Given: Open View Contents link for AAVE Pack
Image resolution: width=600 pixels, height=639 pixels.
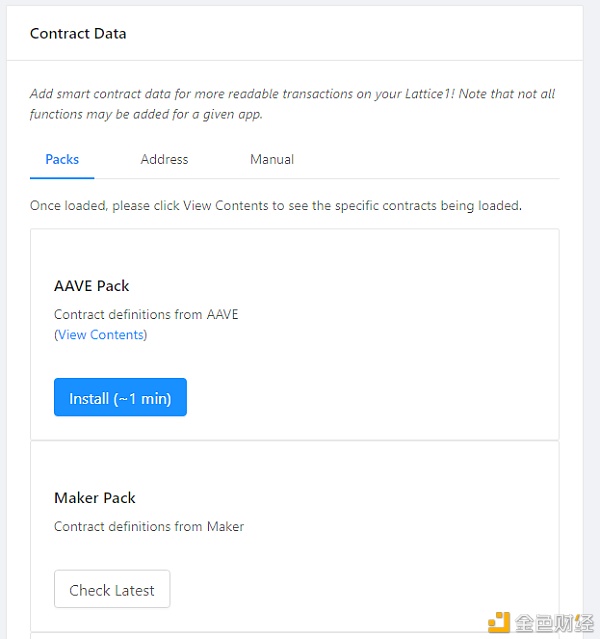Looking at the screenshot, I should click(x=101, y=335).
